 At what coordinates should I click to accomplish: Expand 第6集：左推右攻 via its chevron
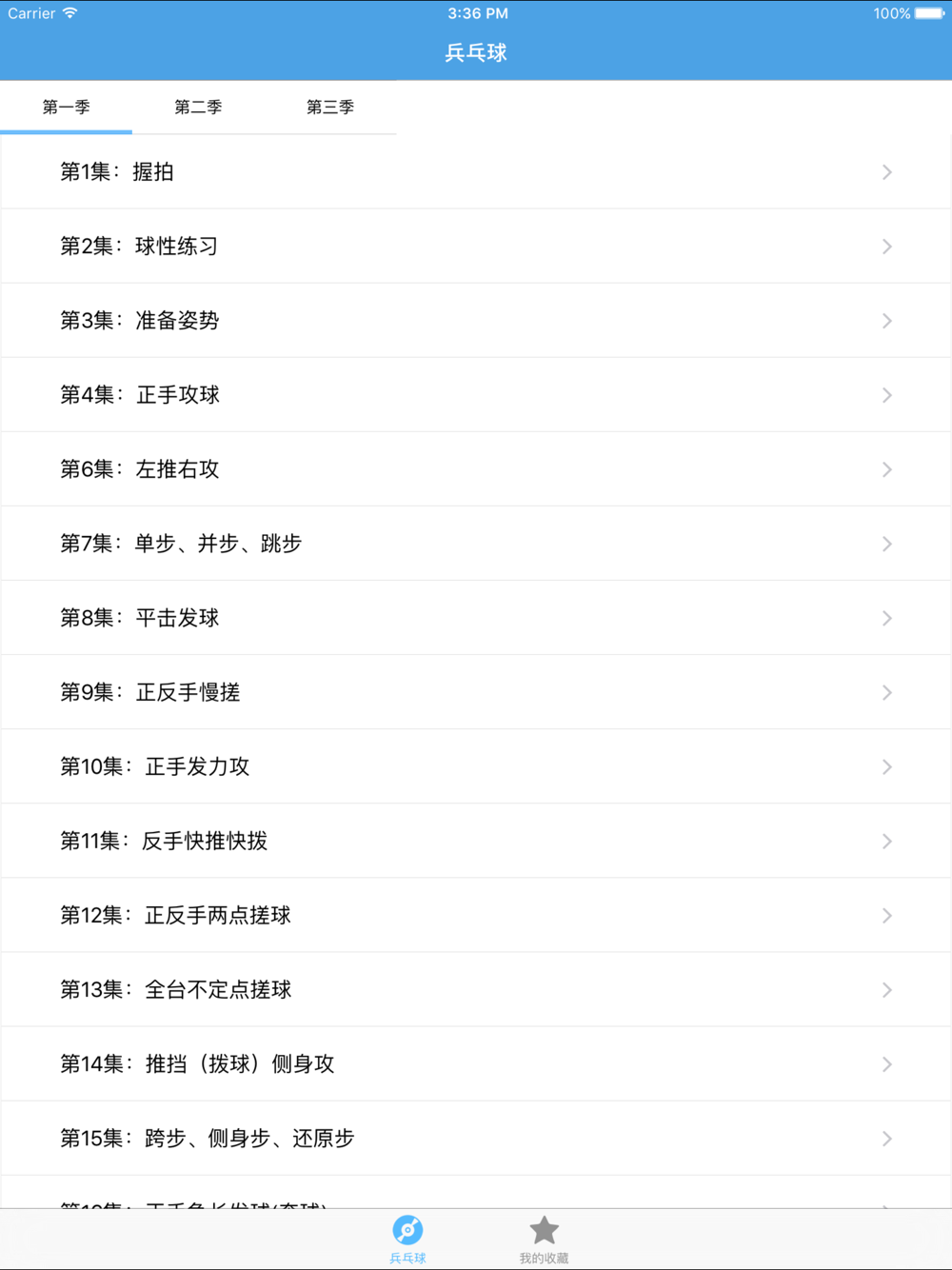tap(886, 469)
